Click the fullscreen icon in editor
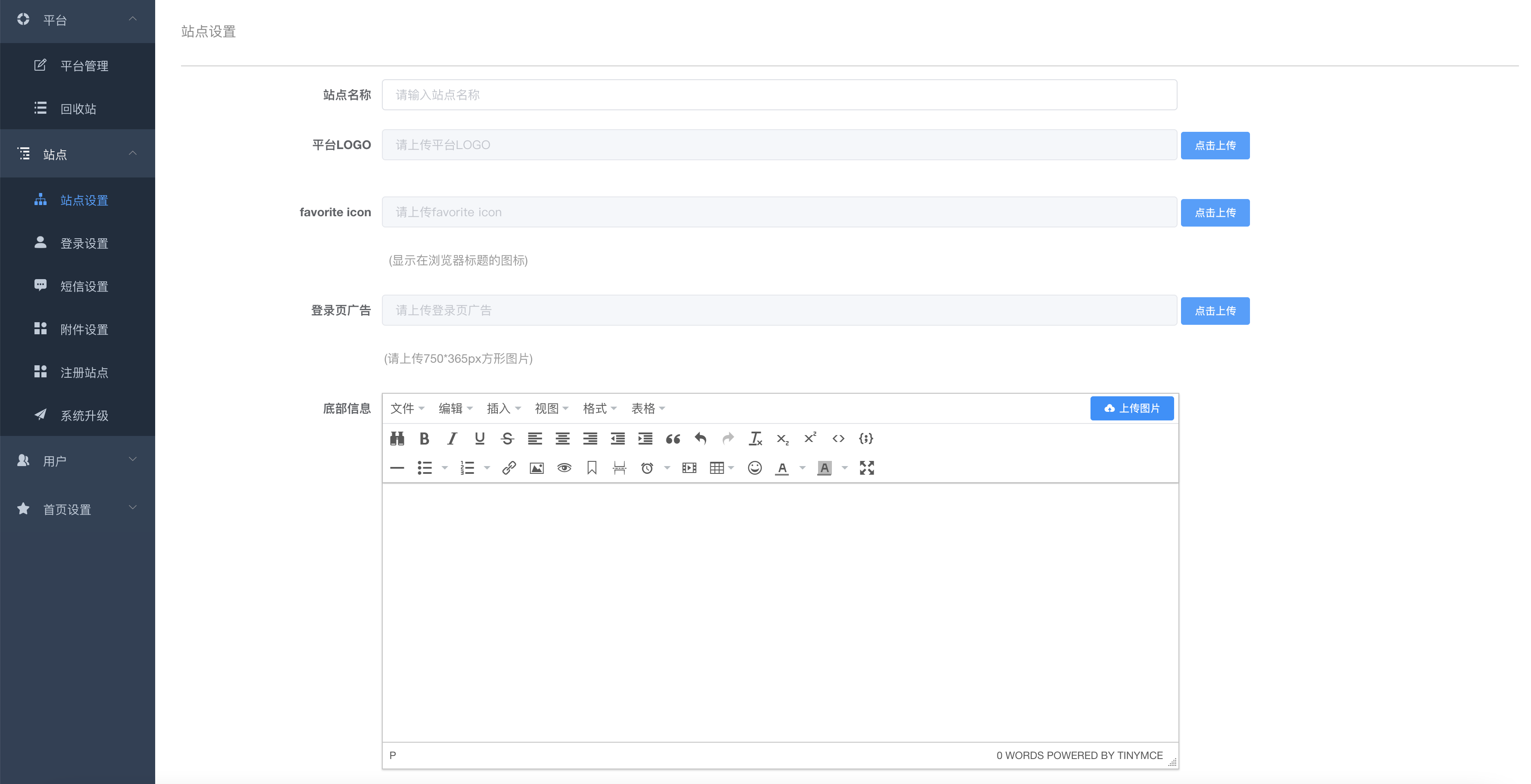This screenshot has width=1531, height=784. pyautogui.click(x=866, y=468)
